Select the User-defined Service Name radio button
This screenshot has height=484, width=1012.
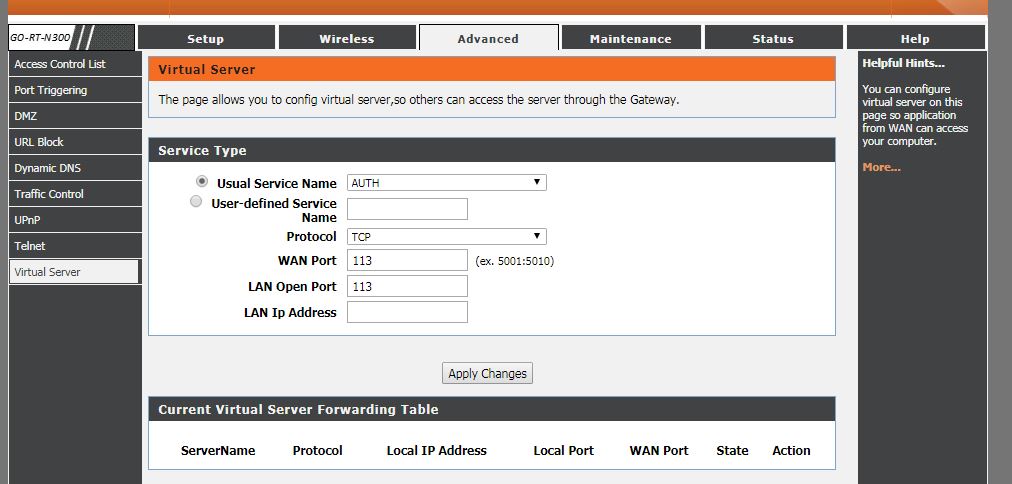(x=196, y=202)
